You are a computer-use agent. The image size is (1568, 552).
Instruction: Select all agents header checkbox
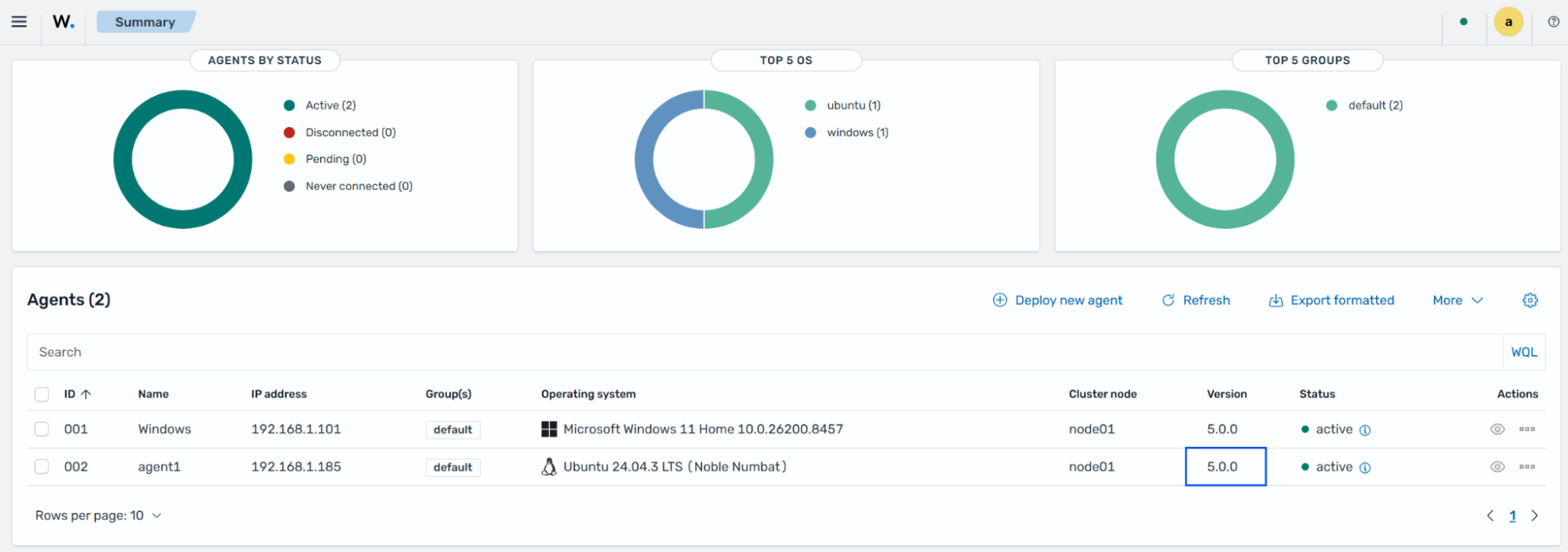click(42, 394)
